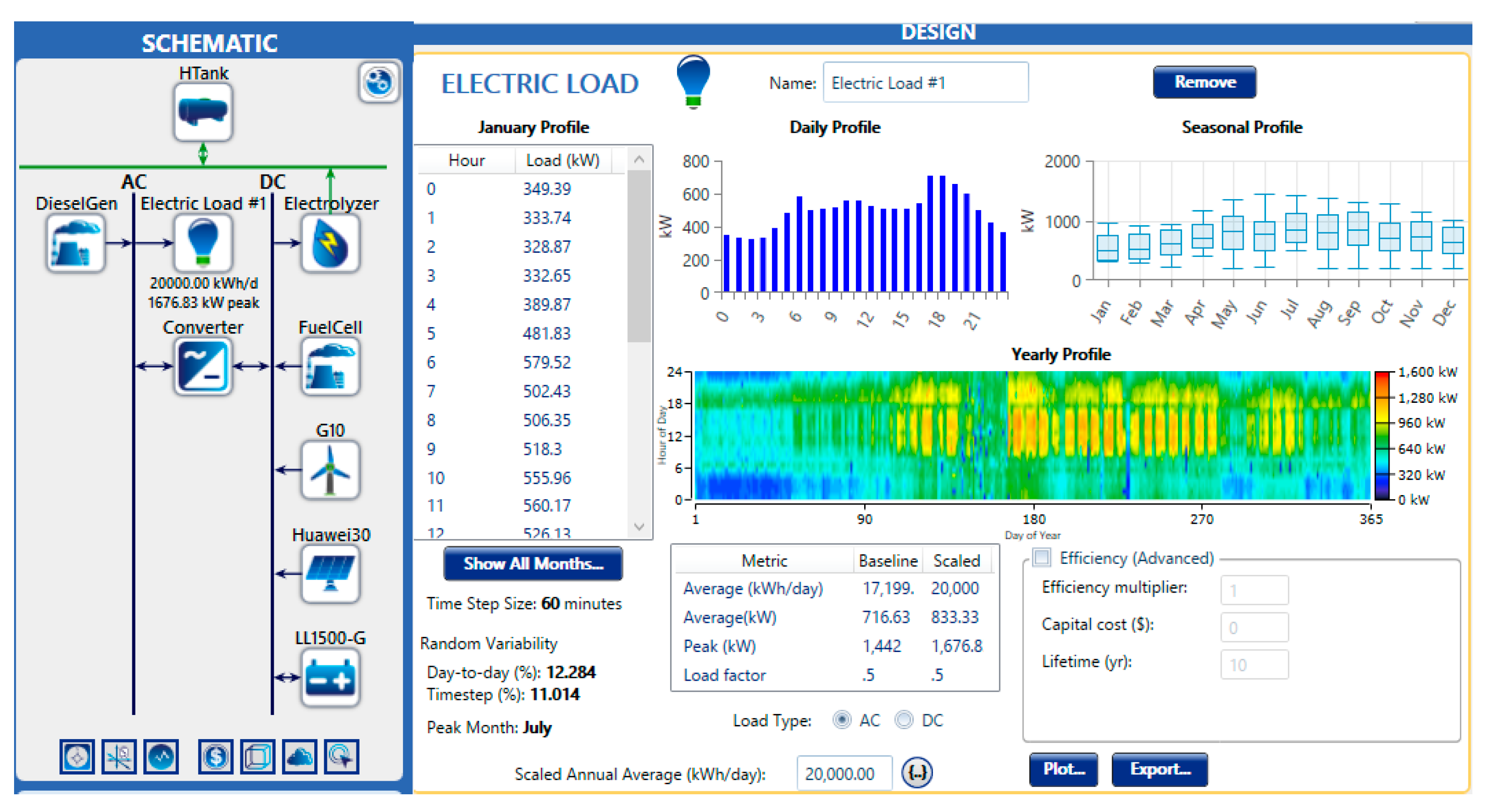Open the Electrolyzer component icon

coord(330,243)
